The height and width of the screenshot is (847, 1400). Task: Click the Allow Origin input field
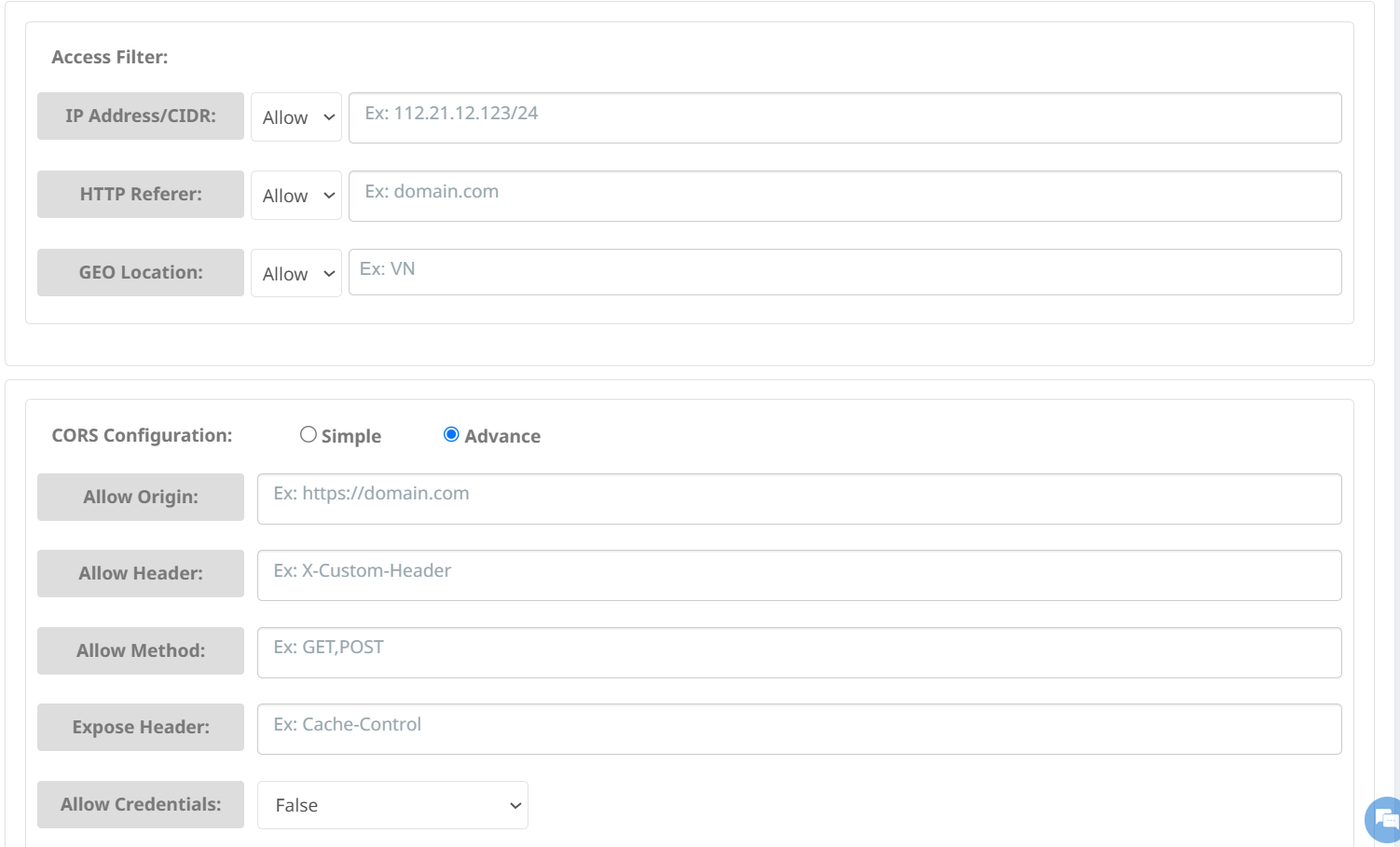799,499
